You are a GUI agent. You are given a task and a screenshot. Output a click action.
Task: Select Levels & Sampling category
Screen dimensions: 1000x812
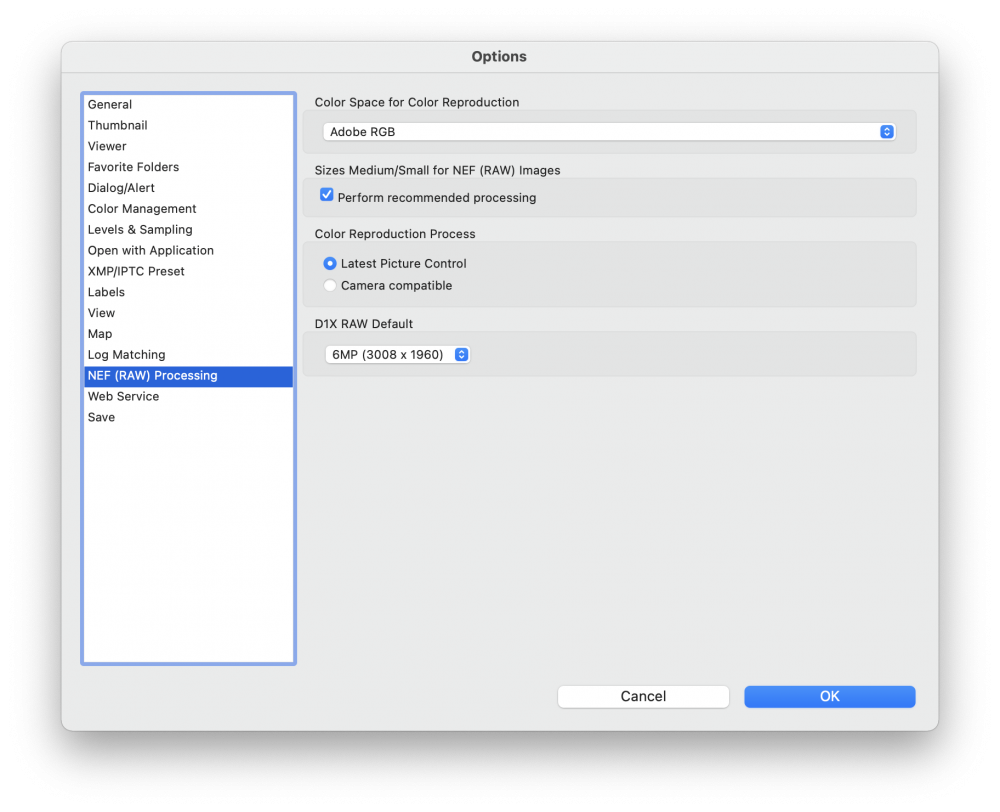coord(188,230)
